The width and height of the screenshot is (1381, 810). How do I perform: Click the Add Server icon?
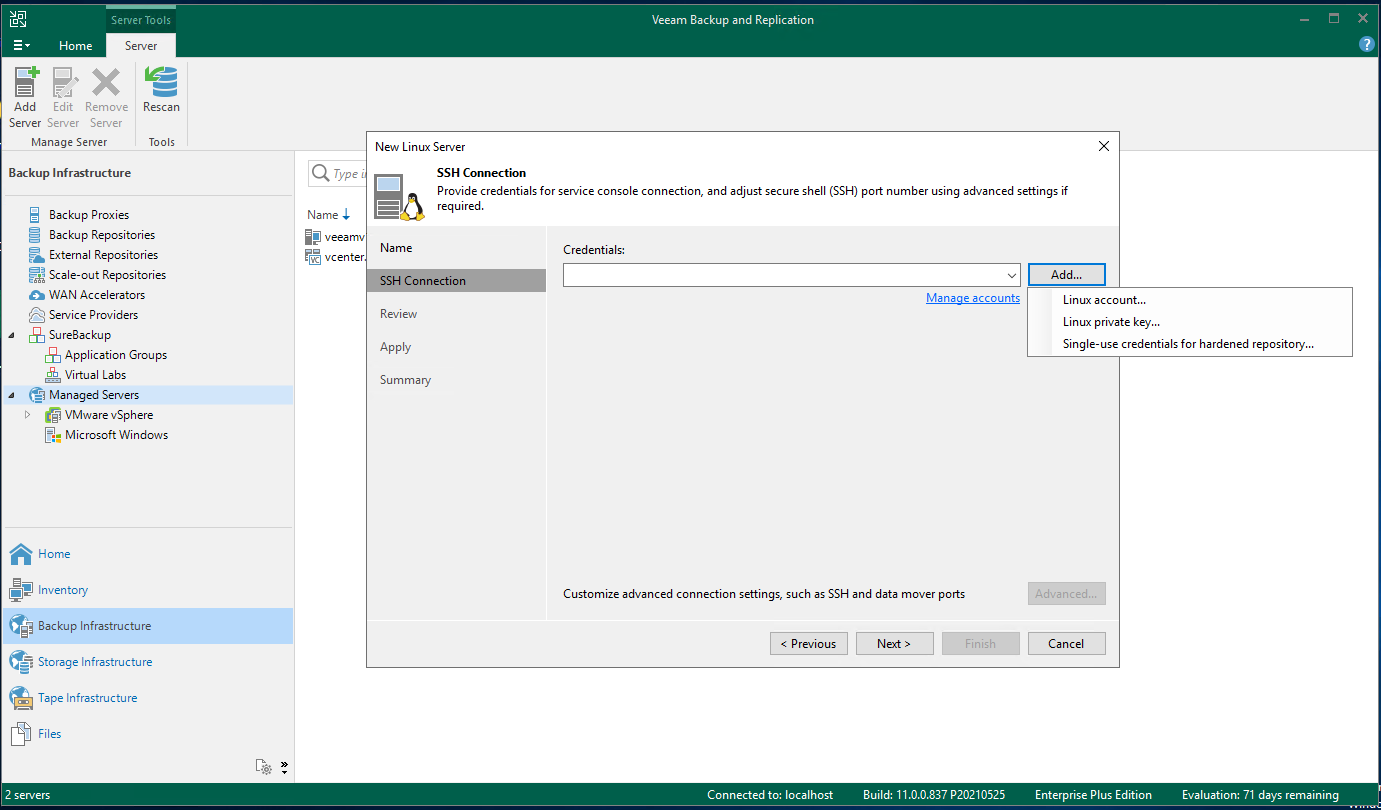(x=24, y=85)
